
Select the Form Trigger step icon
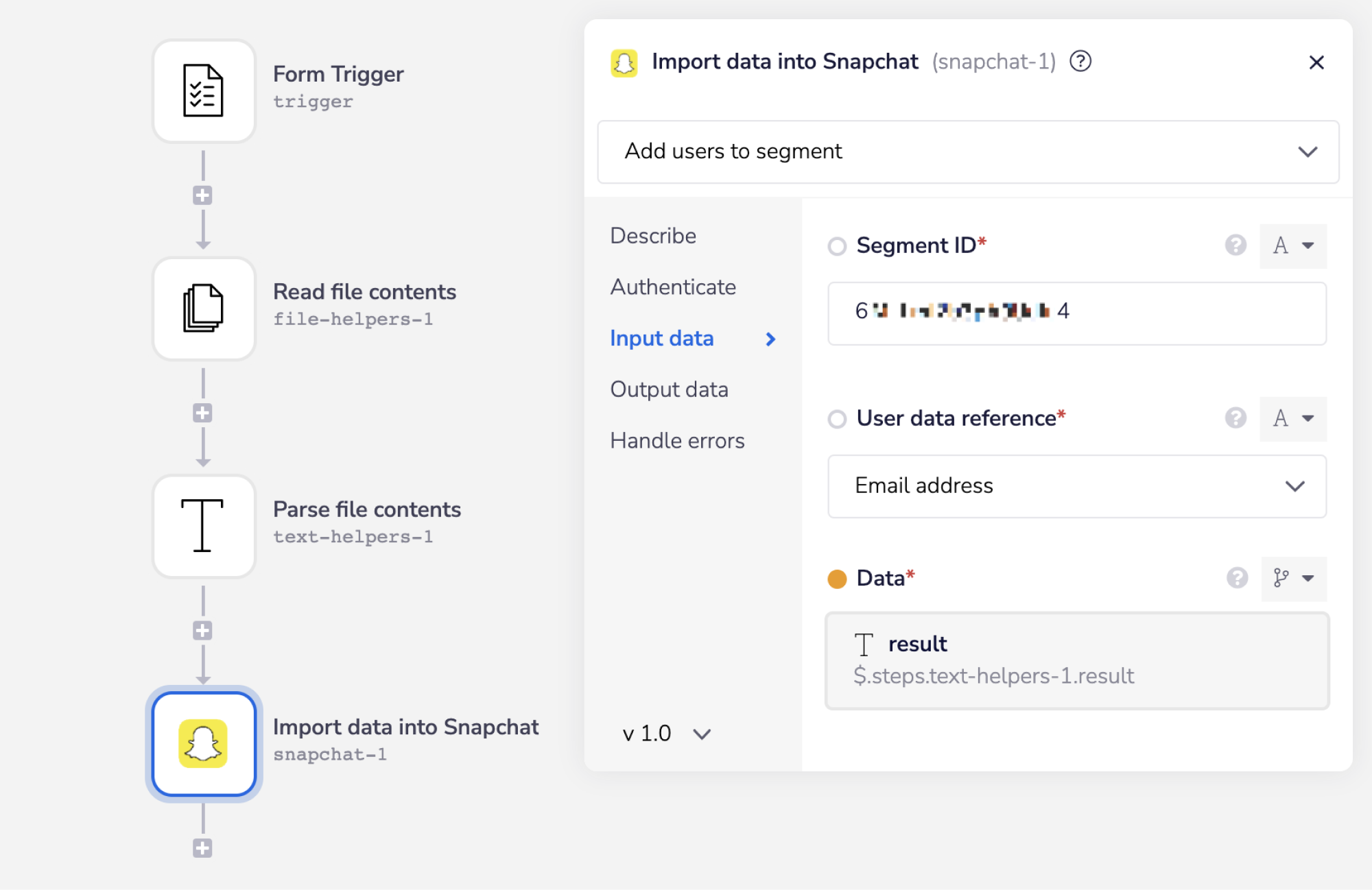tap(204, 91)
